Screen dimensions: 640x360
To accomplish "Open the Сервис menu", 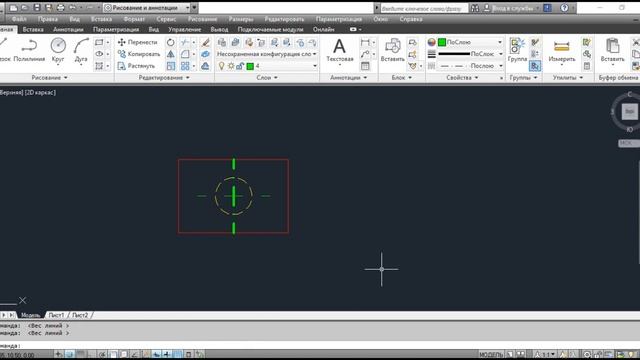I will [166, 19].
